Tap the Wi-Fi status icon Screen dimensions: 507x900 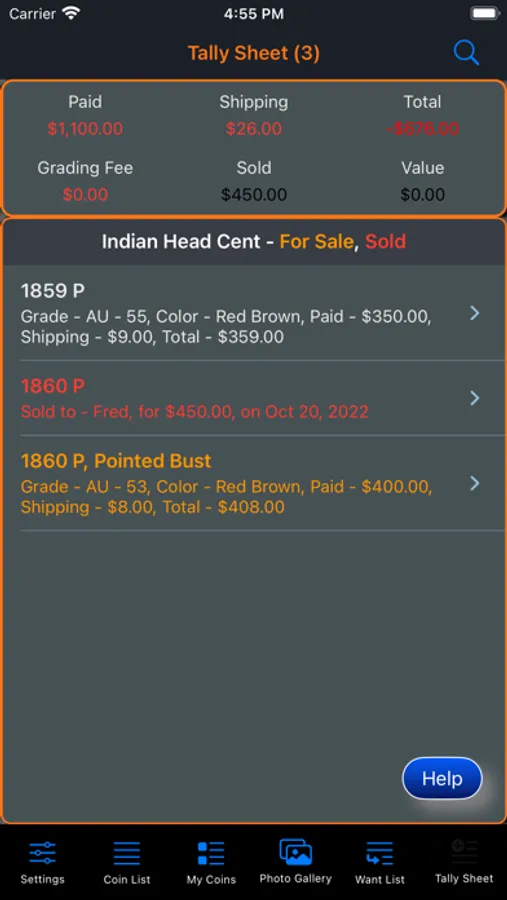click(x=71, y=13)
